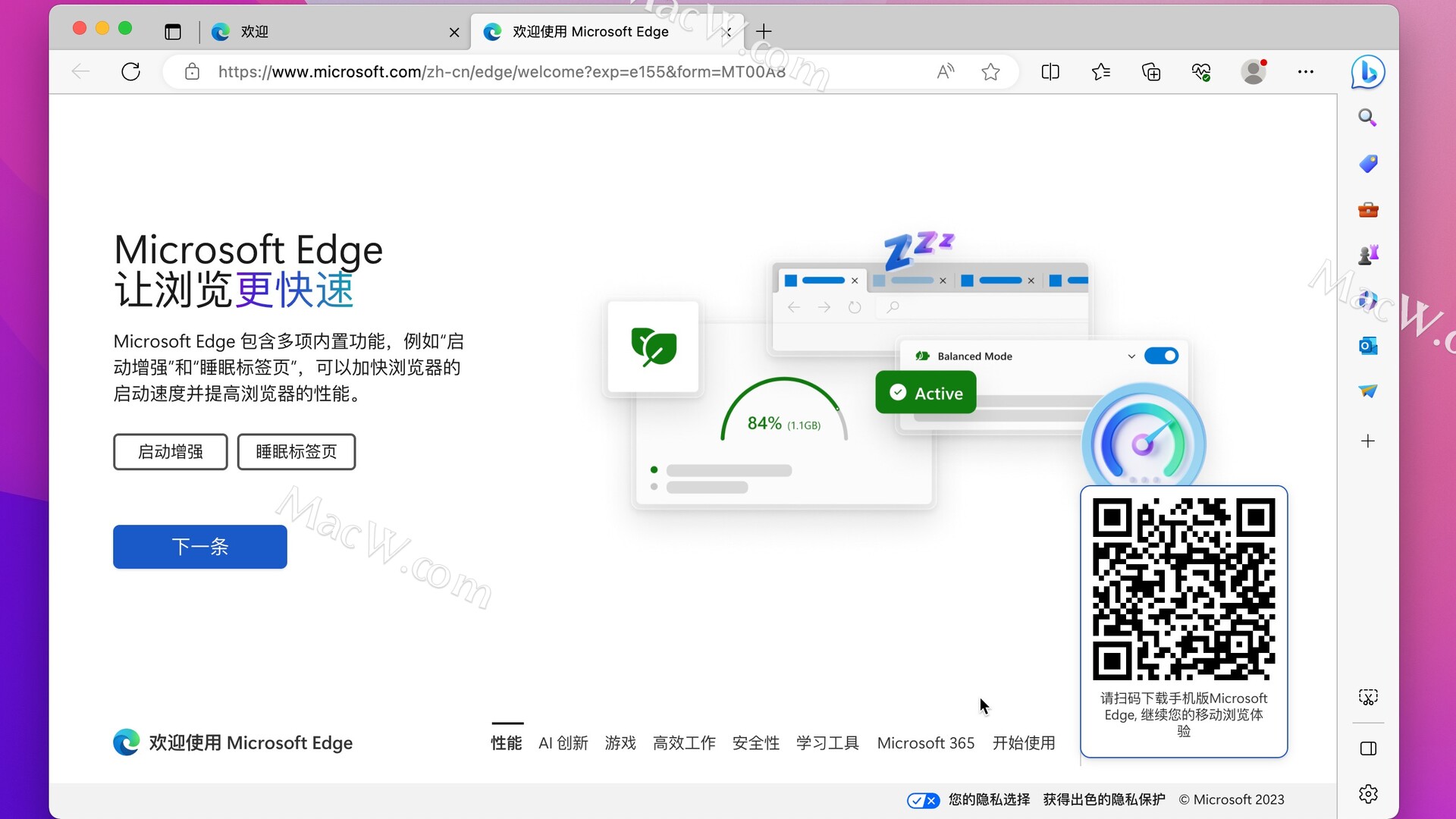This screenshot has height=819, width=1456.
Task: Click the 84% memory gauge
Action: [784, 410]
